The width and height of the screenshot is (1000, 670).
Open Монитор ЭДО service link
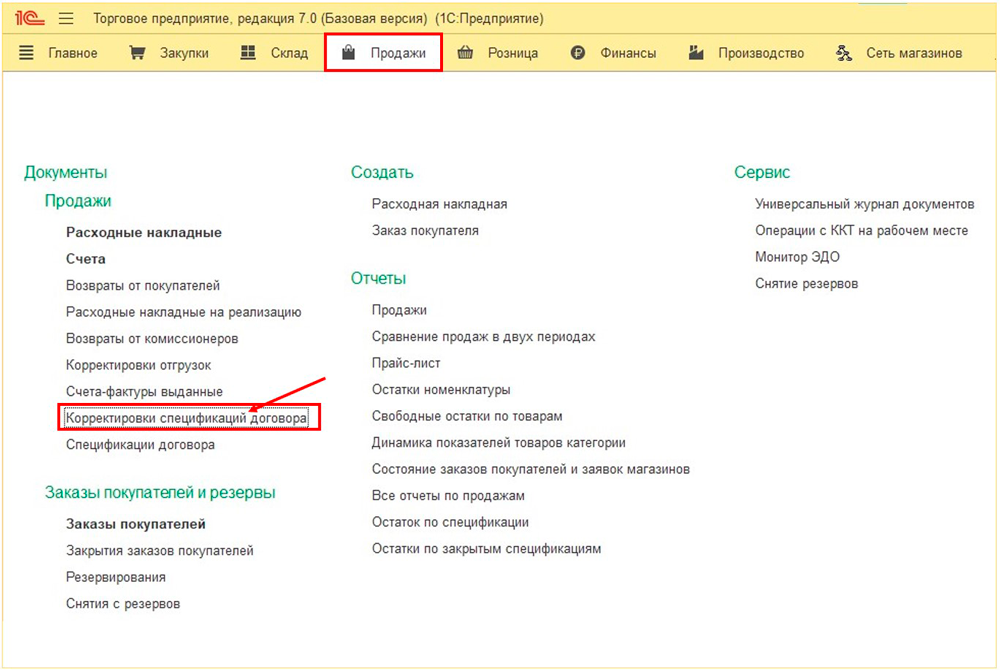click(797, 257)
